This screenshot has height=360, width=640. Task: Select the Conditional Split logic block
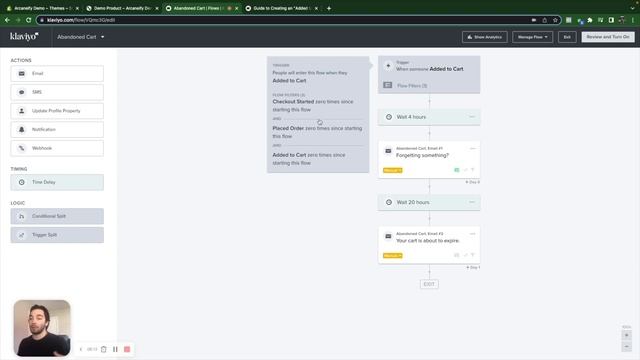point(57,216)
